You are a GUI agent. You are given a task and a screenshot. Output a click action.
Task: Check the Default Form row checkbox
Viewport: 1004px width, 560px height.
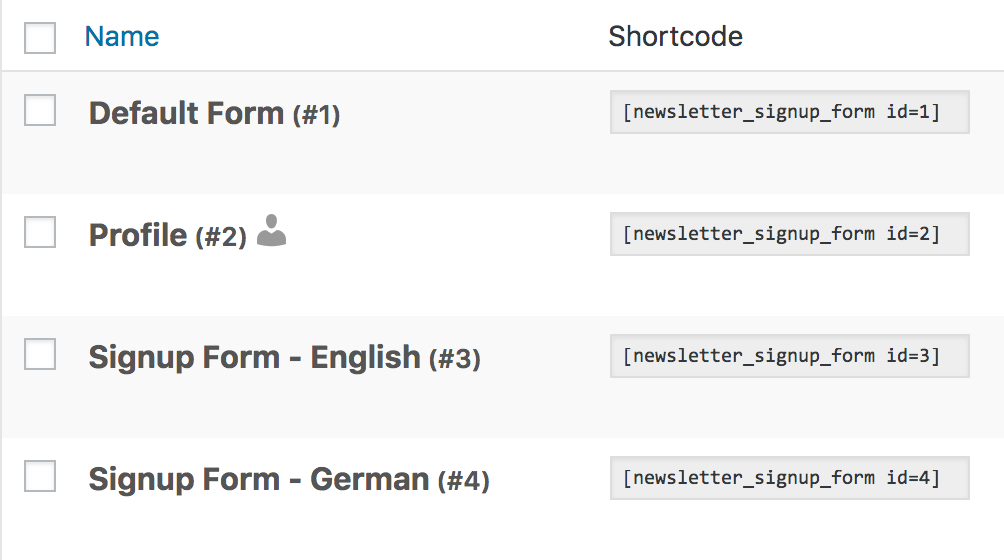pyautogui.click(x=40, y=111)
